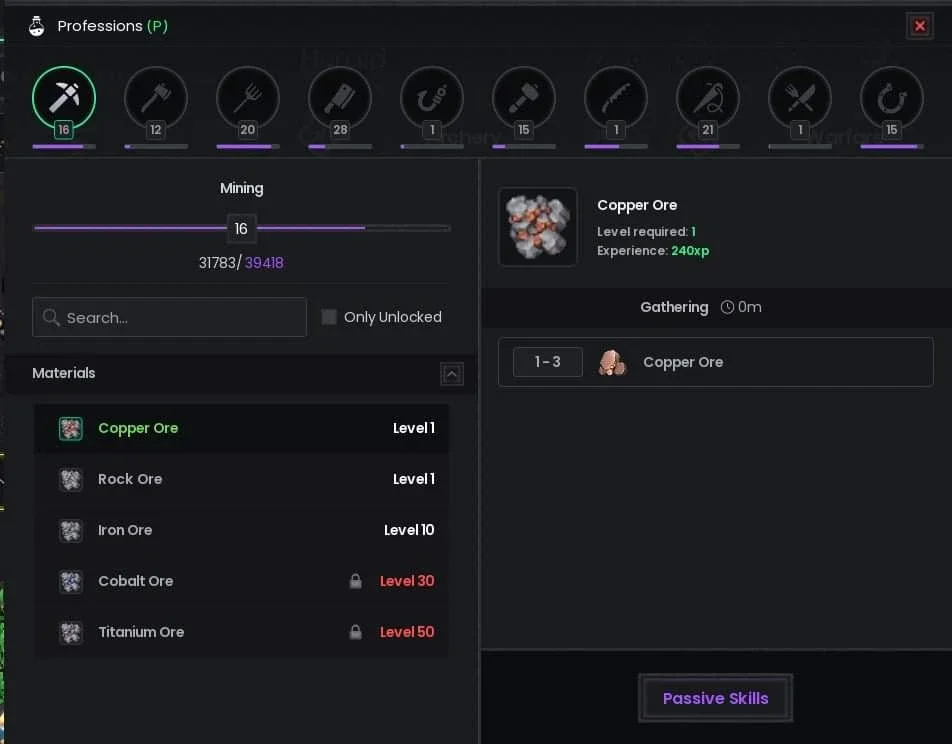The height and width of the screenshot is (744, 952).
Task: Select Rock Ore in materials list
Action: [242, 479]
